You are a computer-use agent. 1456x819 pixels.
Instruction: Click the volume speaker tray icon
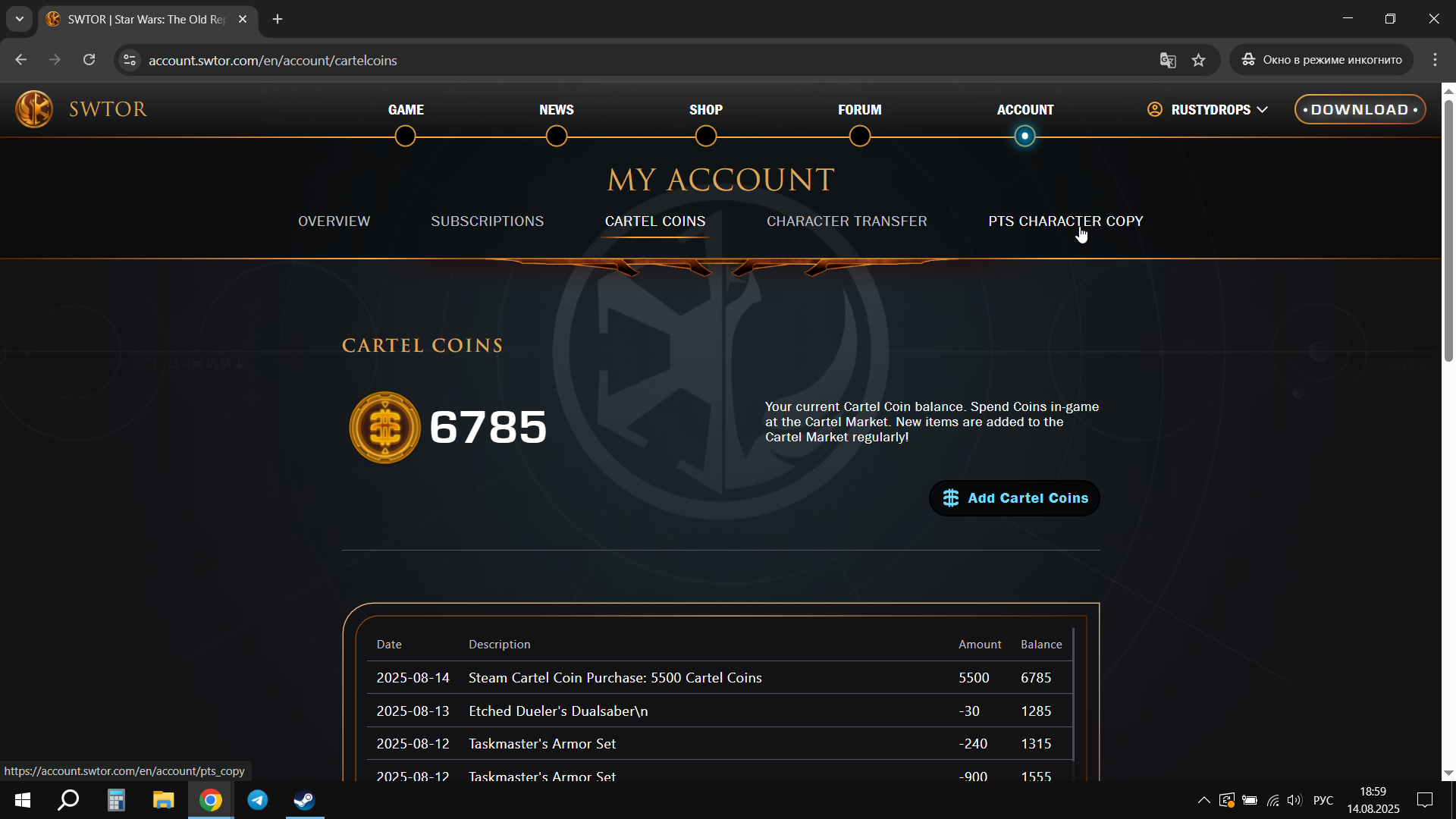1294,800
